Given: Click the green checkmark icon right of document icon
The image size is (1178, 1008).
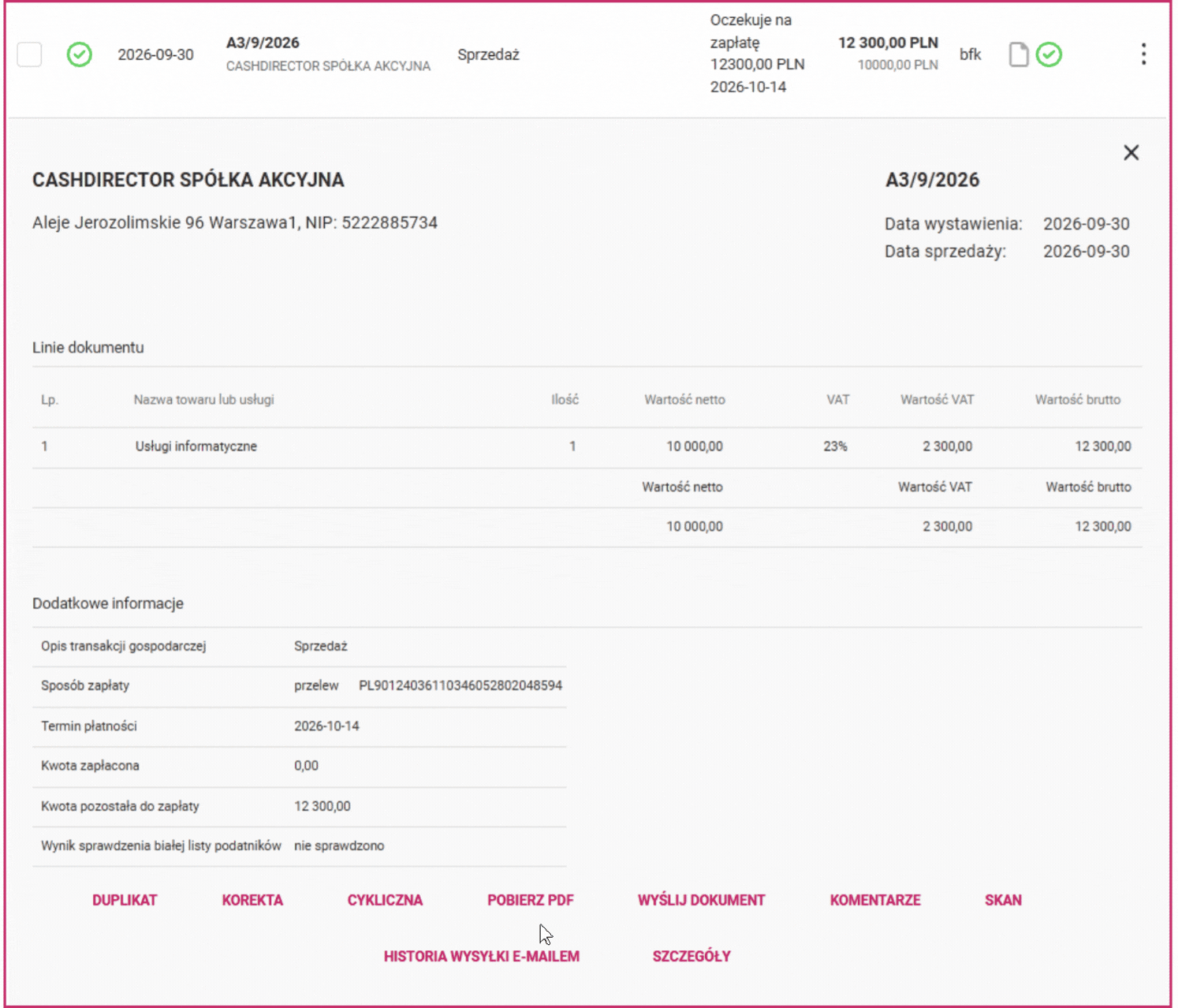Looking at the screenshot, I should click(x=1049, y=54).
